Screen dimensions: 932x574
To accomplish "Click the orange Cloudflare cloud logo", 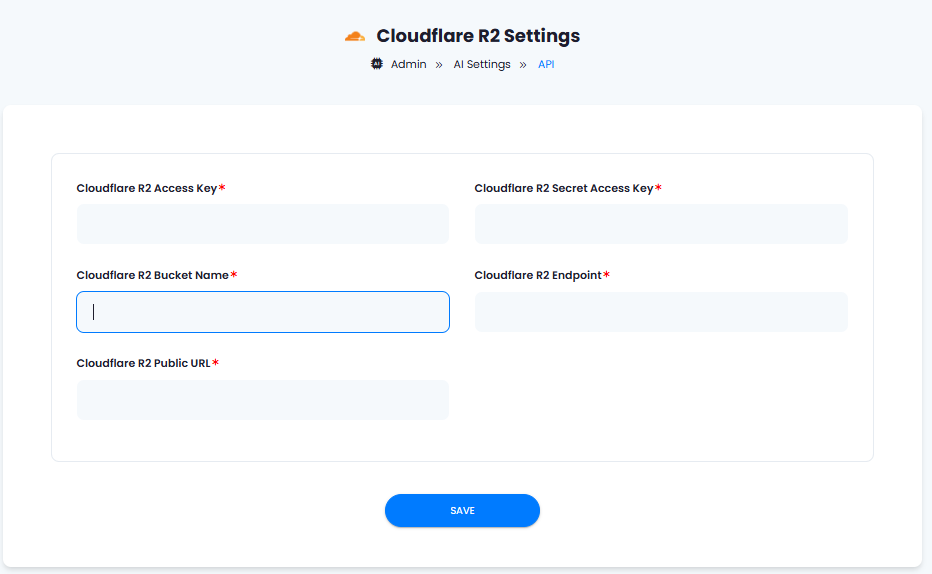I will (x=355, y=37).
